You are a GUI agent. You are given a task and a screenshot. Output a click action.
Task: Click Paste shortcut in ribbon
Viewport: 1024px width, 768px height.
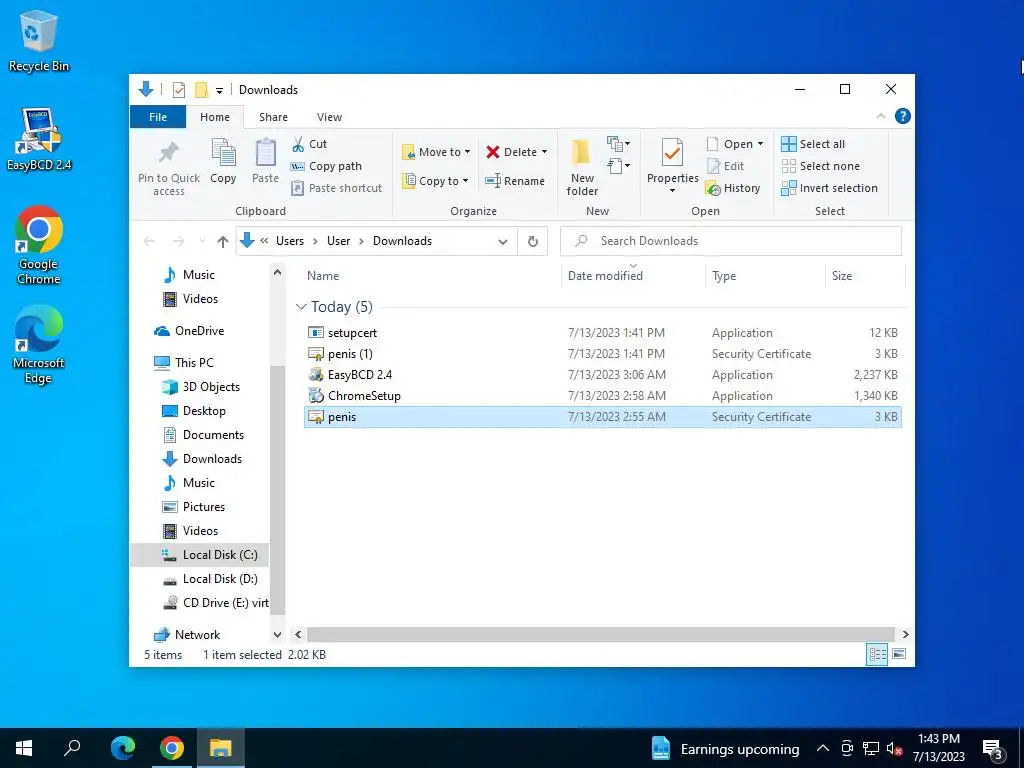click(x=336, y=188)
